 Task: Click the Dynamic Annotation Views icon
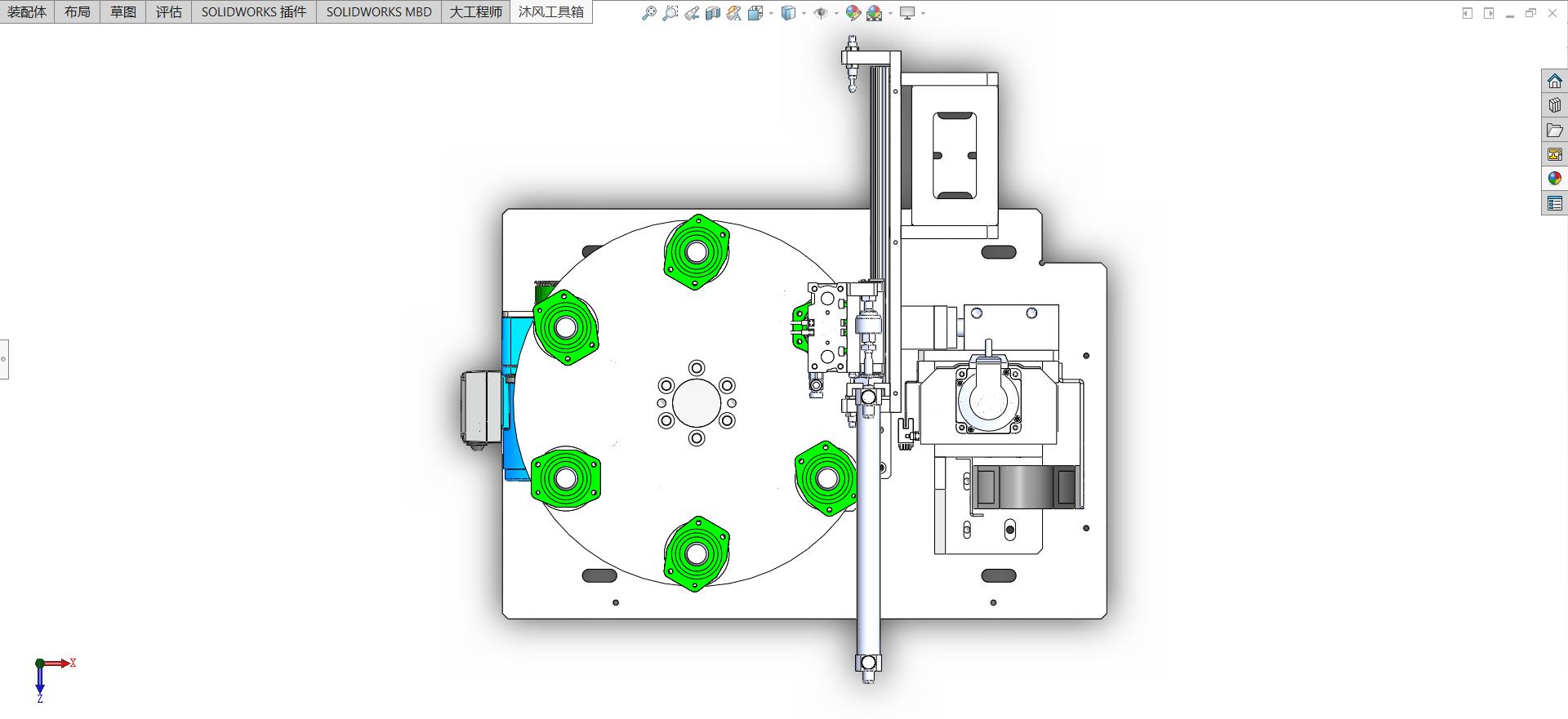click(734, 13)
